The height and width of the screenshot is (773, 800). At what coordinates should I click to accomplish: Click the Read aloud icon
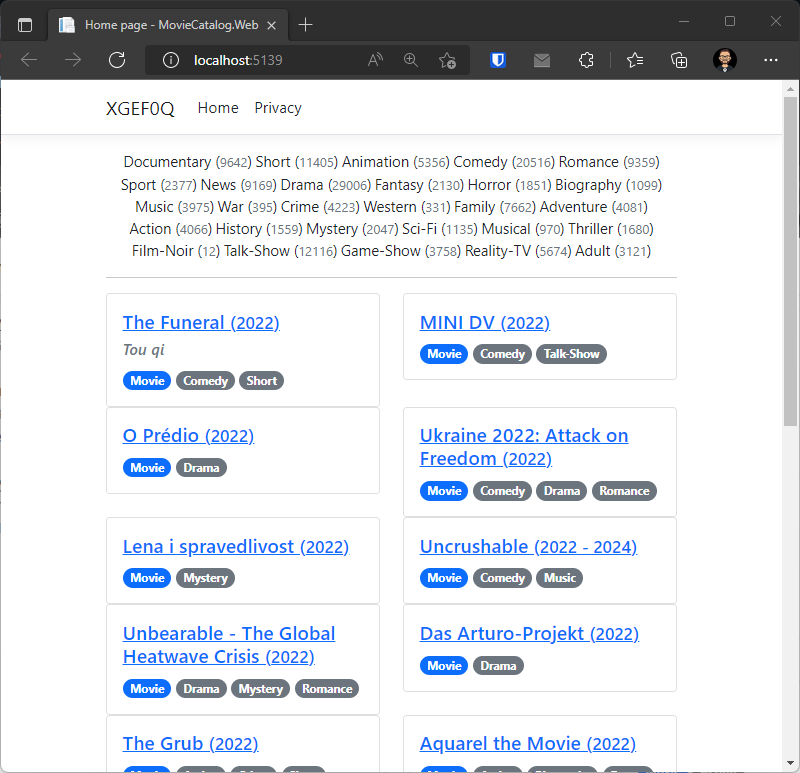coord(376,60)
